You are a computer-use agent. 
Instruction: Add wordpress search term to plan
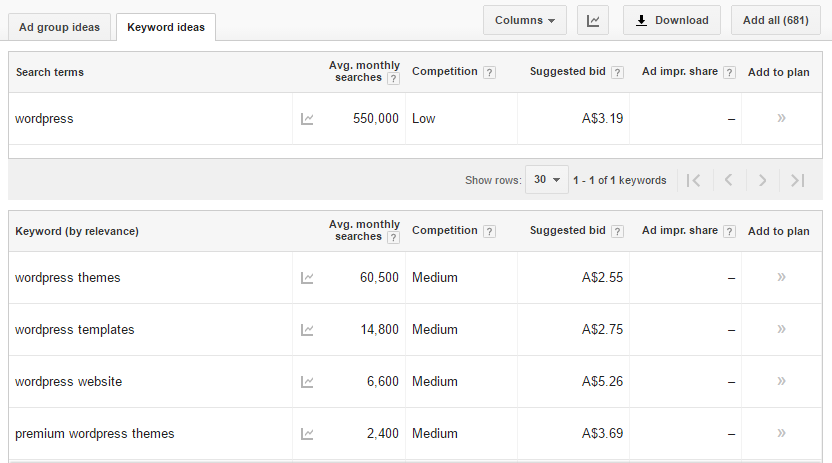click(x=781, y=118)
